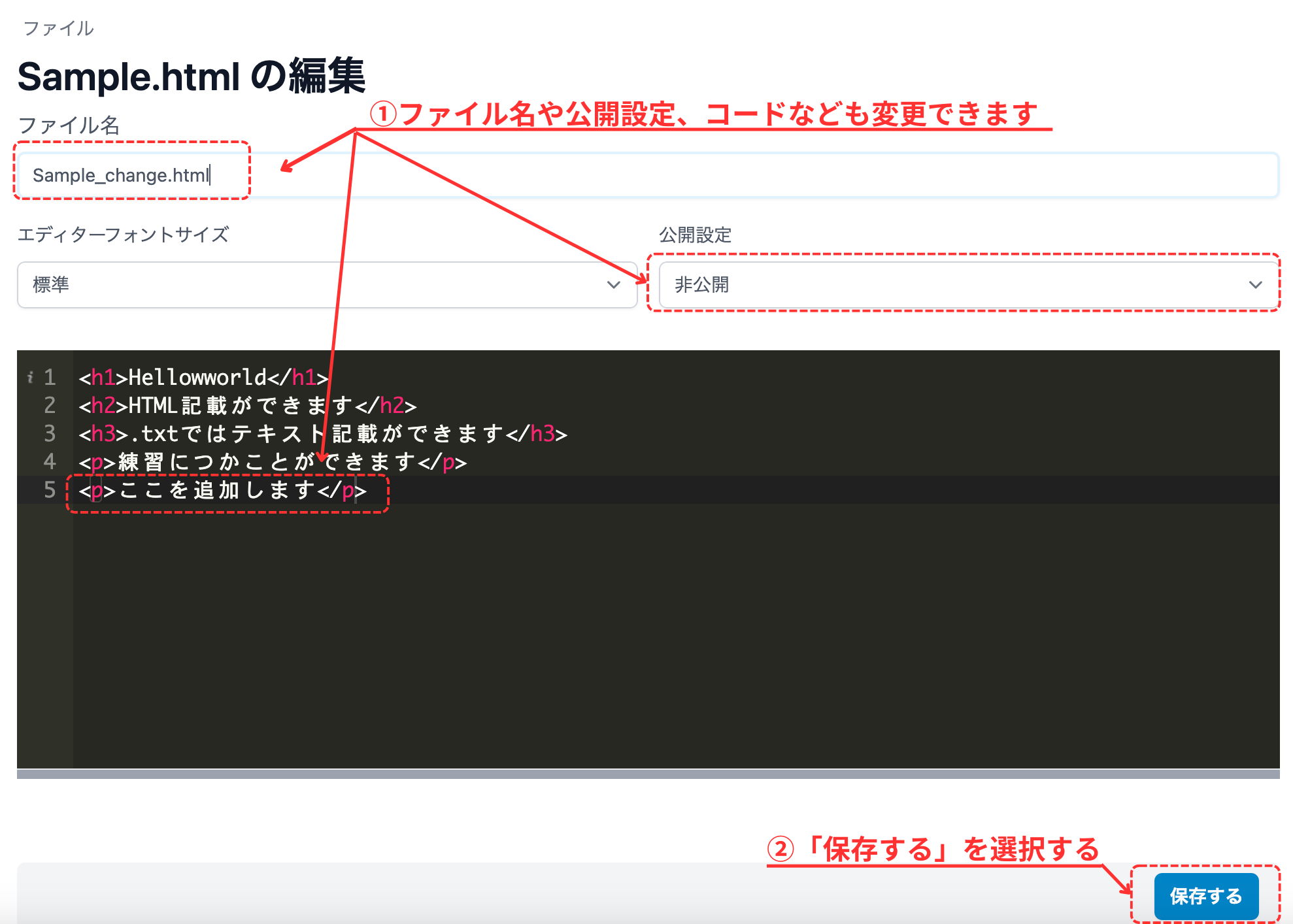Click line number 3 in editor gutter
Viewport: 1293px width, 924px height.
click(x=50, y=433)
